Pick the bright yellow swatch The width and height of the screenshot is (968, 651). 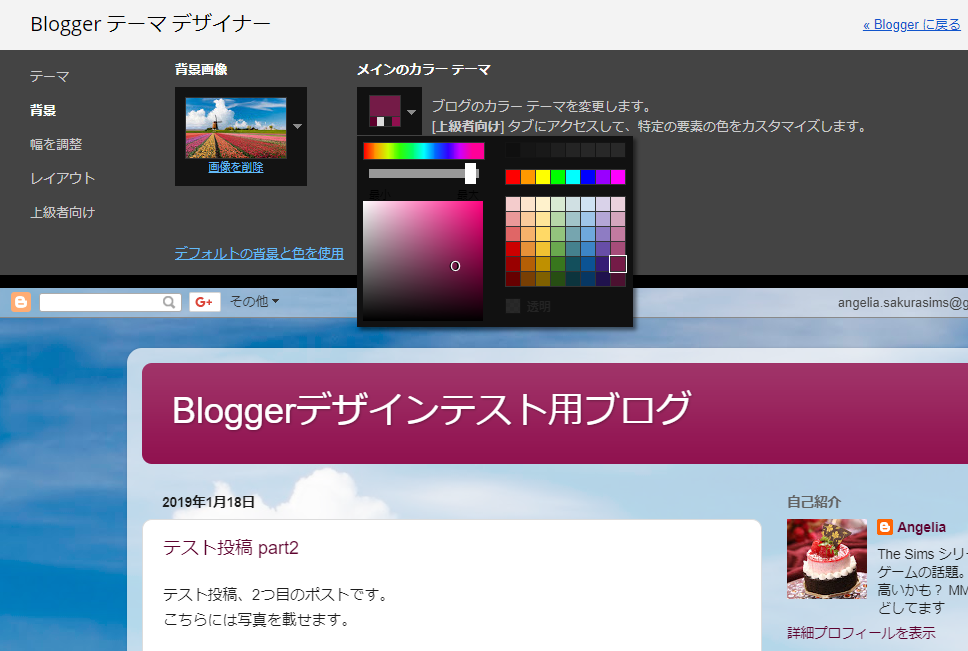[543, 177]
